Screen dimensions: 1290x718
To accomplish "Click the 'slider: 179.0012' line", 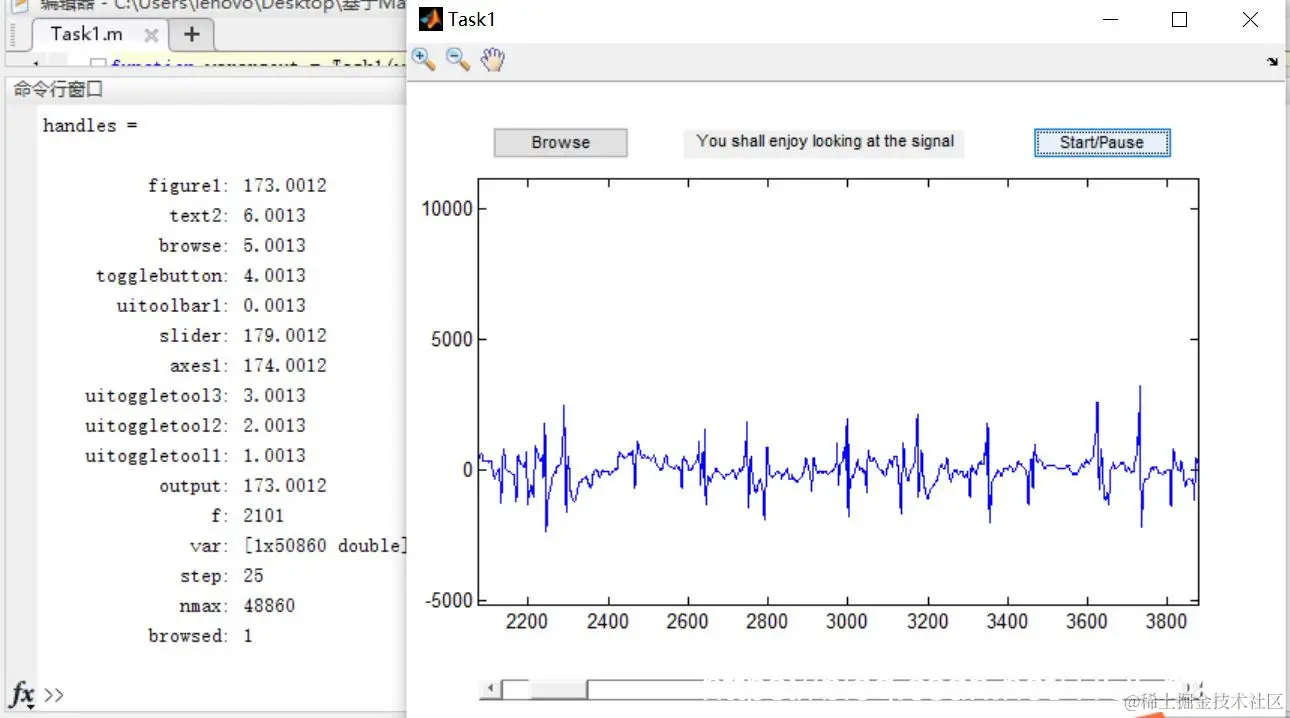I will tap(242, 336).
